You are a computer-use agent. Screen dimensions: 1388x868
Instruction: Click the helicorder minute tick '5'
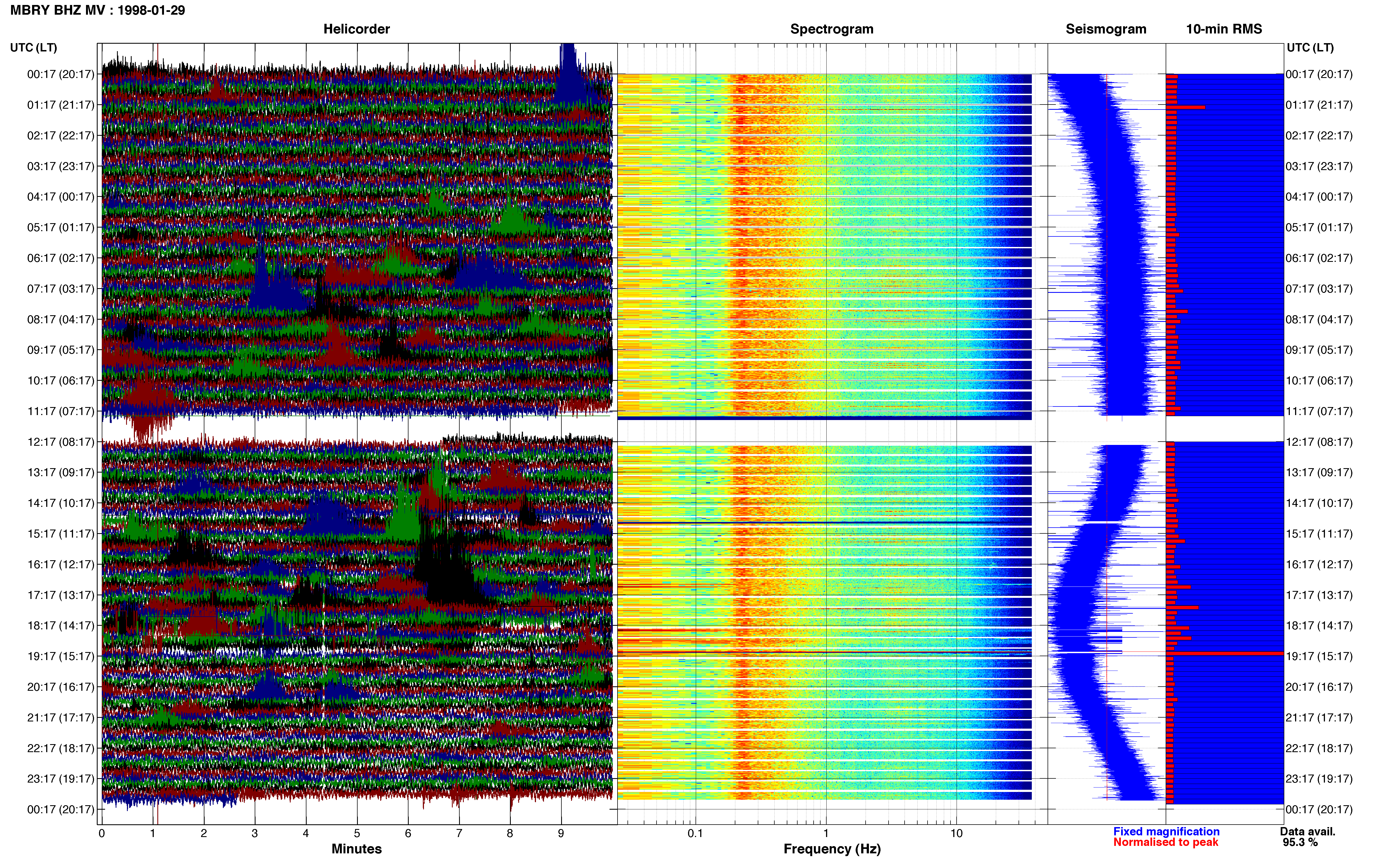[x=357, y=833]
